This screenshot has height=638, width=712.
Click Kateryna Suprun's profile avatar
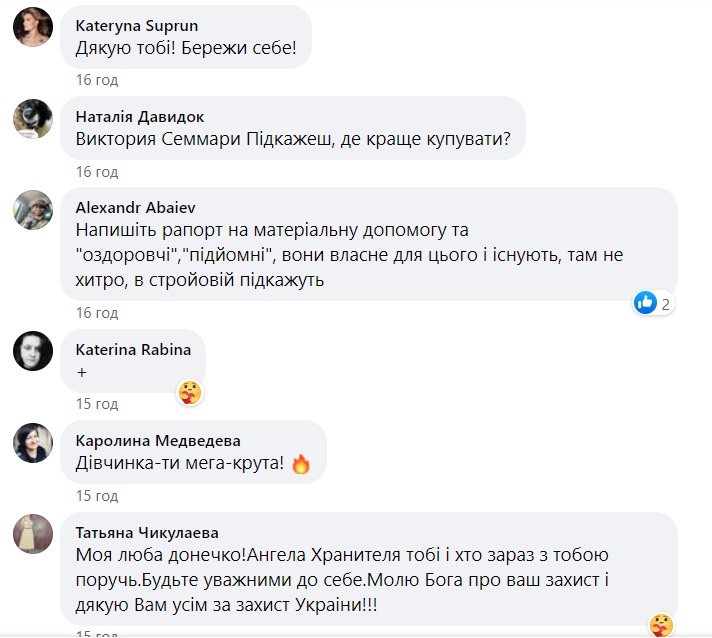coord(32,27)
